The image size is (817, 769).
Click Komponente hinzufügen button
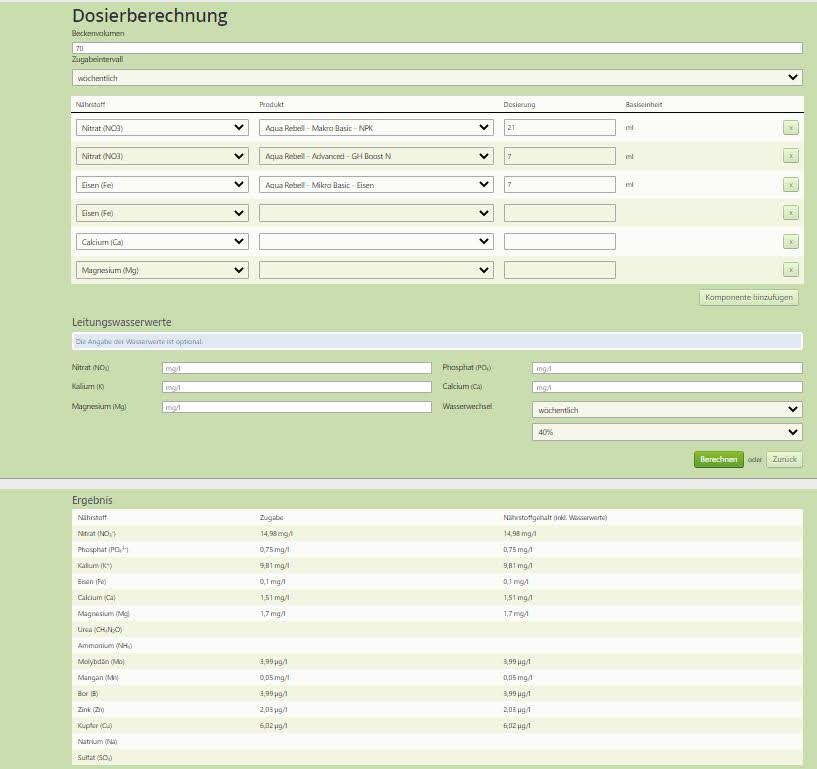(x=749, y=298)
